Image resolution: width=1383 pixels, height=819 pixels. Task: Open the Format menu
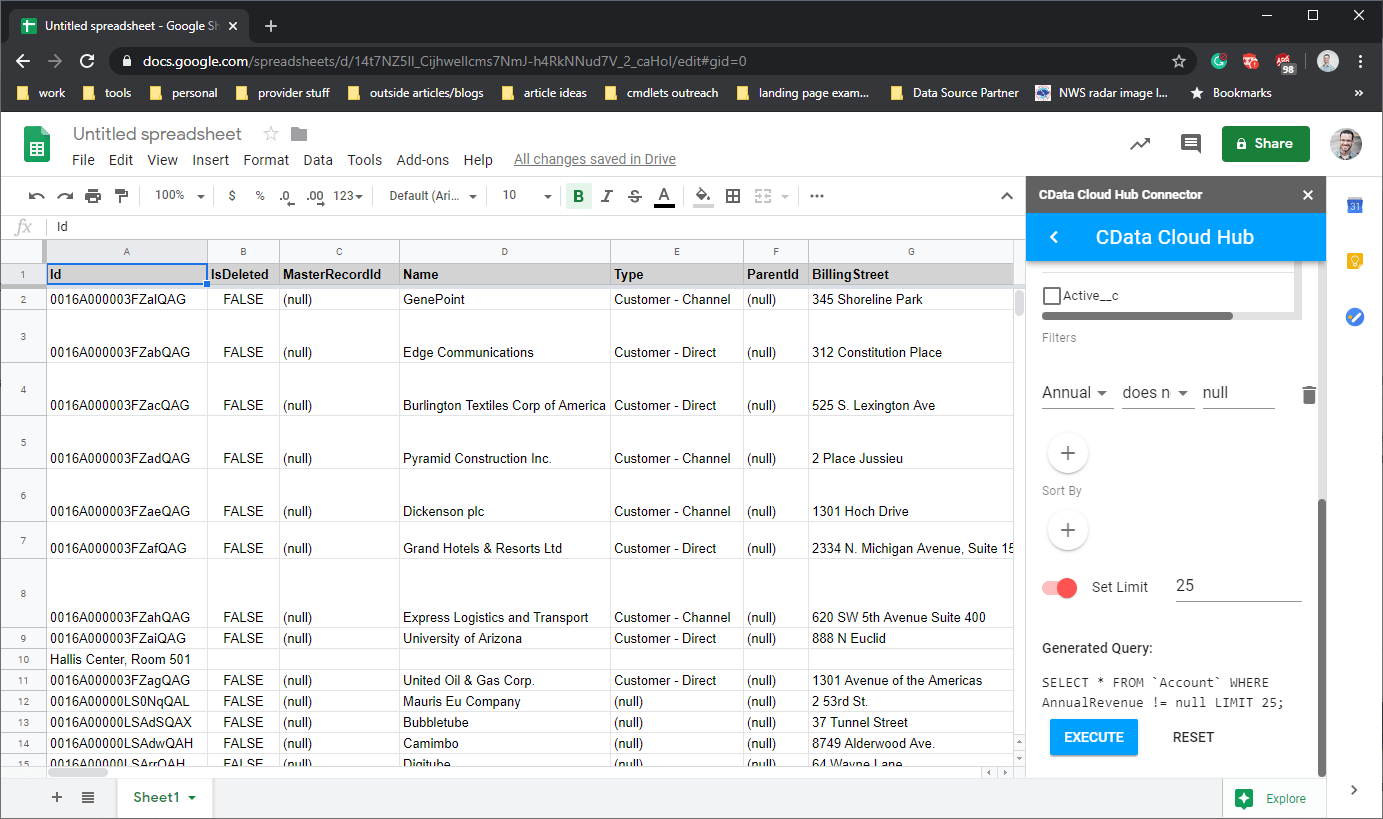coord(266,160)
